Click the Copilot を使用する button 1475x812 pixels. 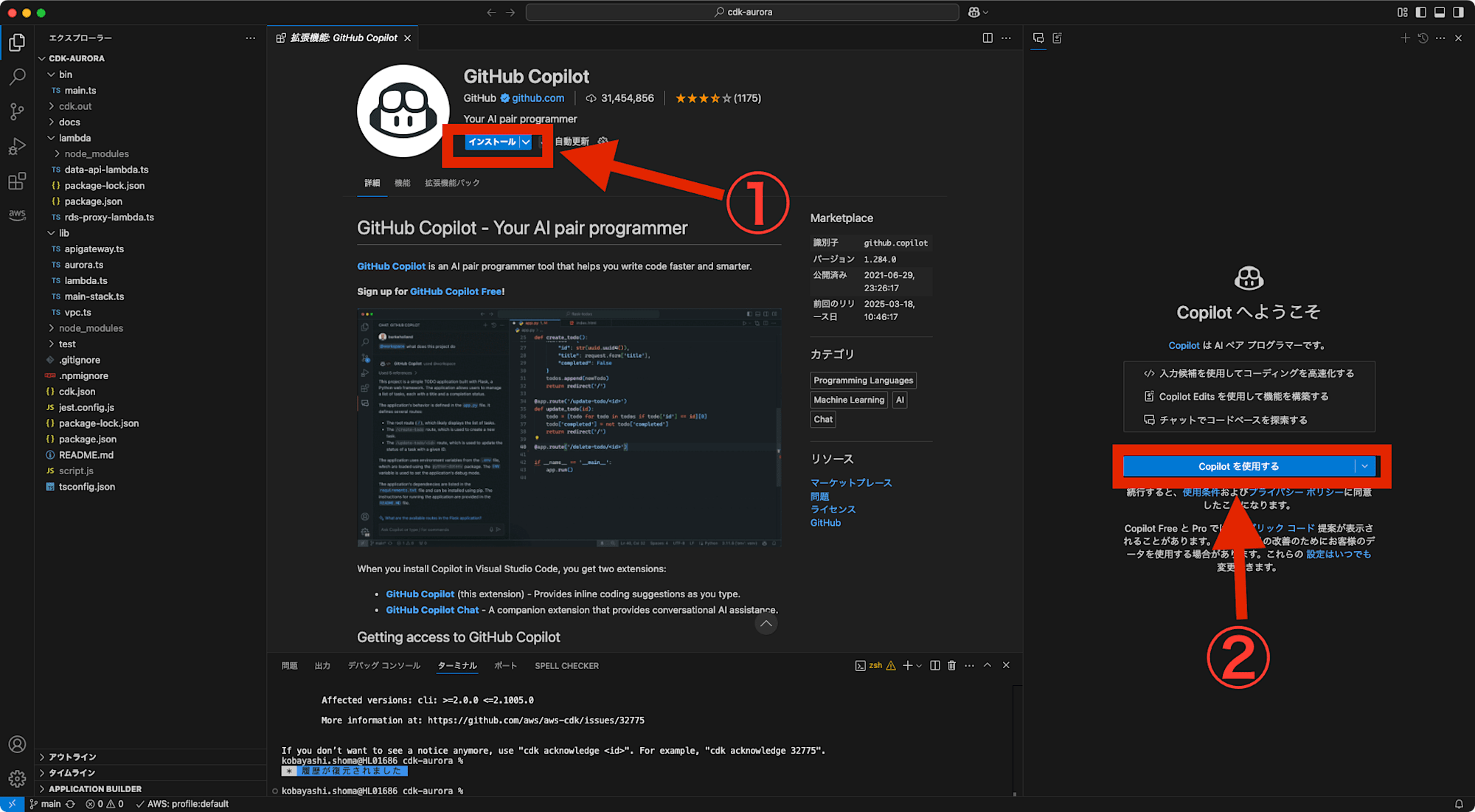(1239, 466)
